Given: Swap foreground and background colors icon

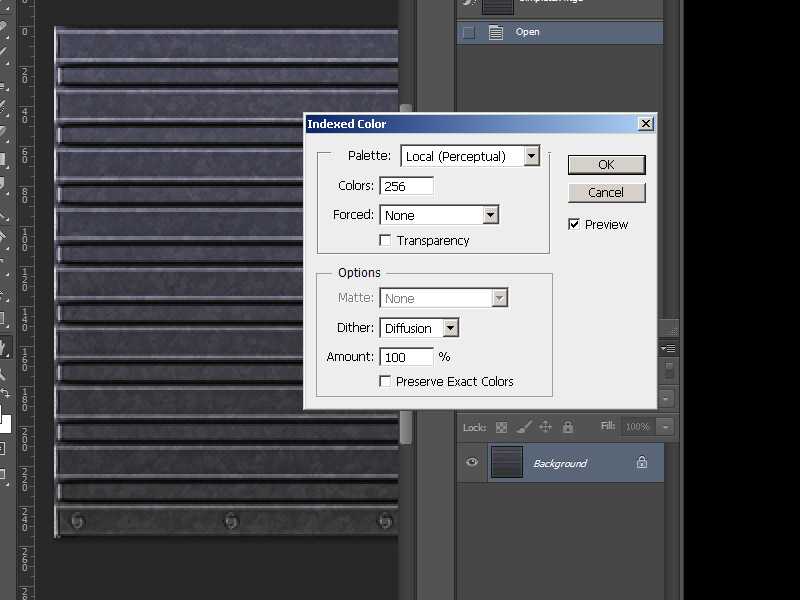Looking at the screenshot, I should pyautogui.click(x=5, y=393).
